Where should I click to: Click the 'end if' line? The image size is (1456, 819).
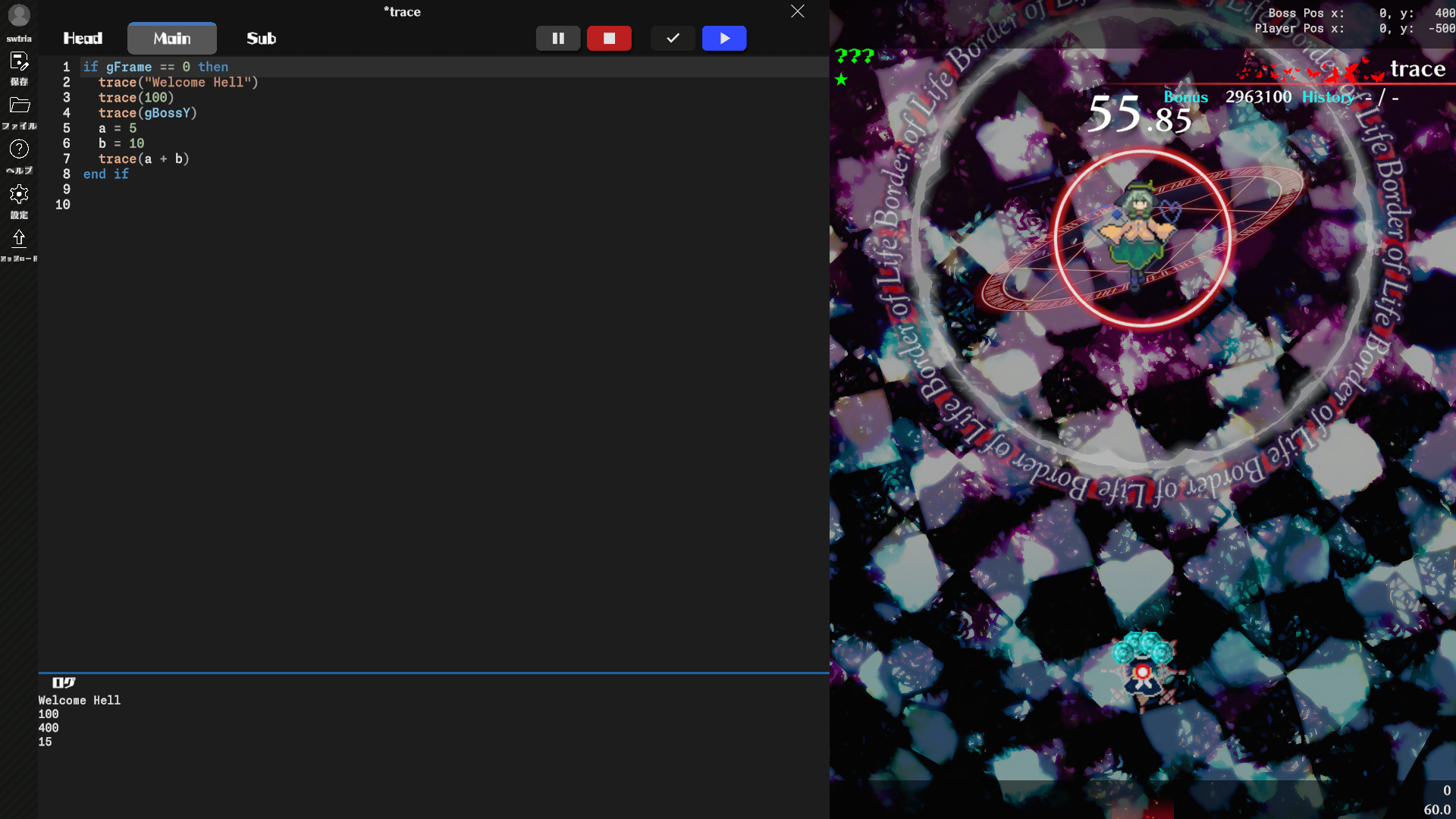(x=106, y=174)
